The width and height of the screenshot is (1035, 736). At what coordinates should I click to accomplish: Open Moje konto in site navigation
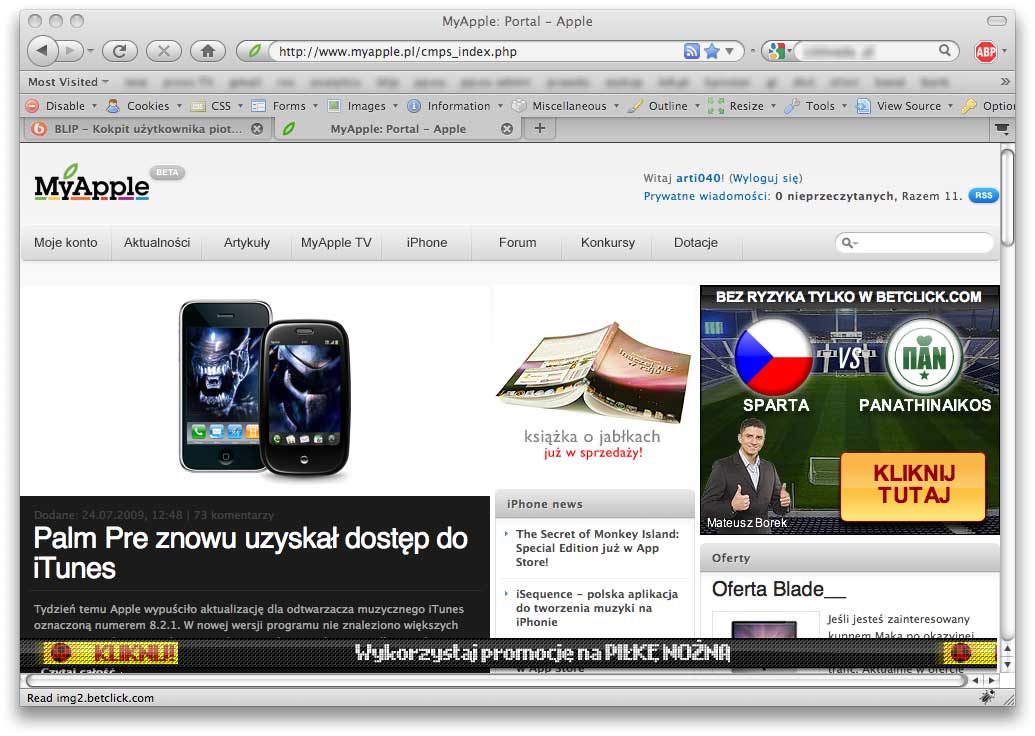[65, 243]
